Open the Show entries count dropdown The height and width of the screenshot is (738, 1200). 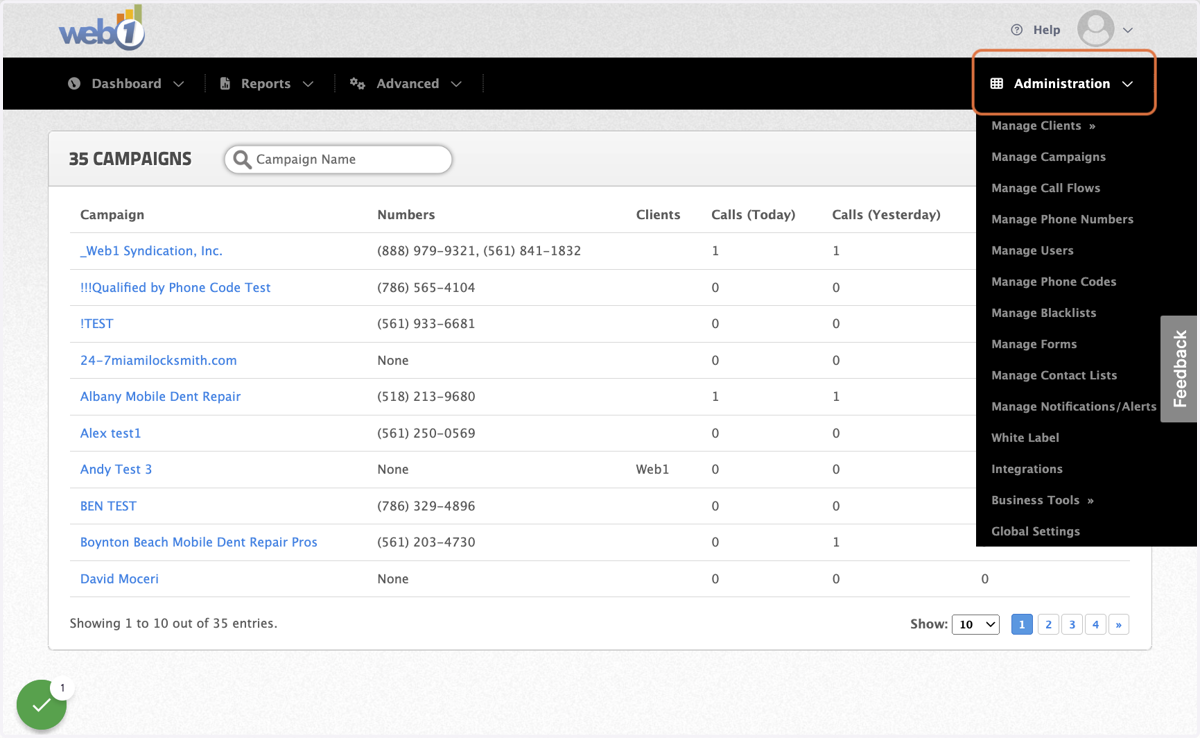(x=975, y=624)
